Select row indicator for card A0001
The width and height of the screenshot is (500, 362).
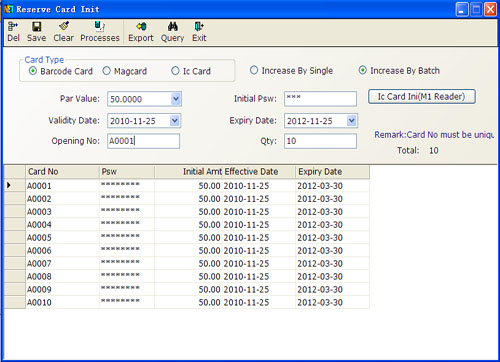pos(15,186)
